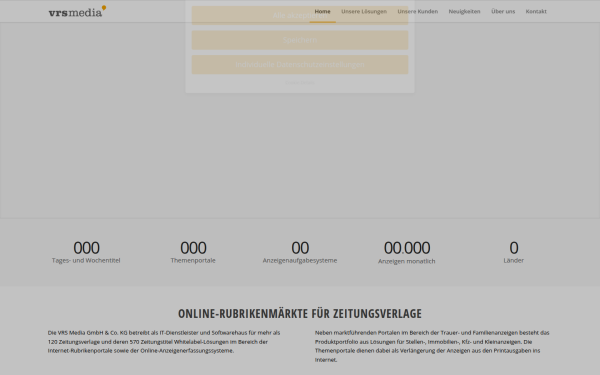Select Über uns in navigation

coord(503,11)
